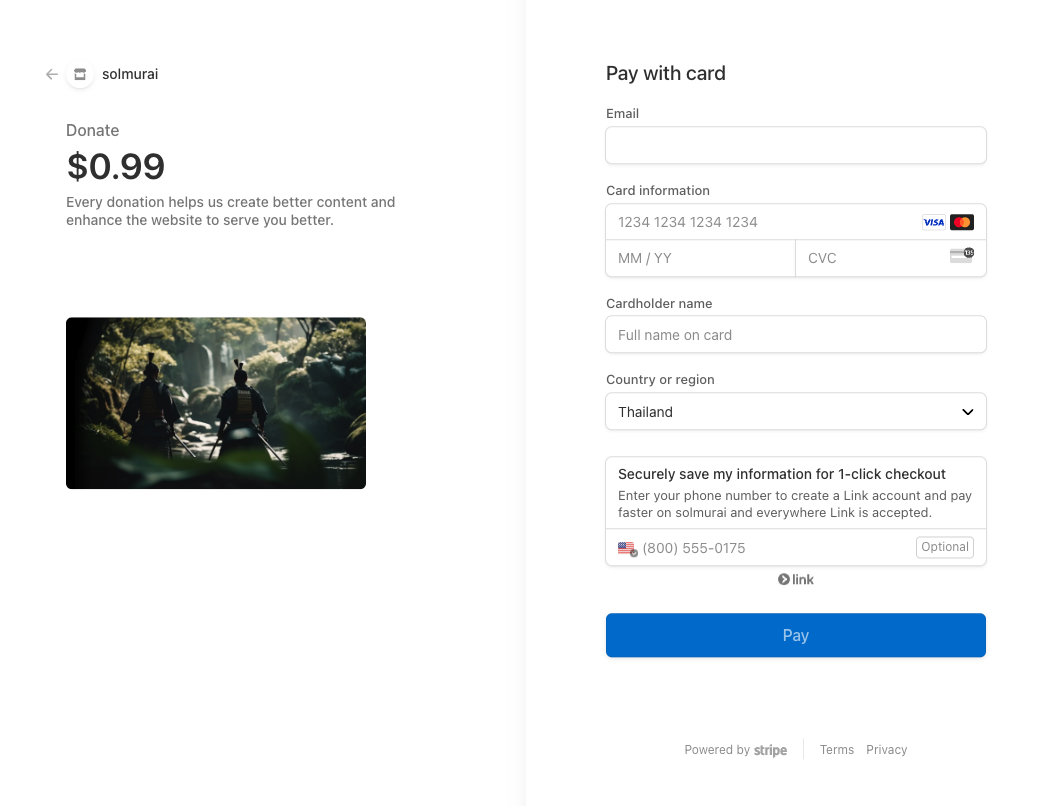Click the solmurai store icon
Image resolution: width=1044 pixels, height=806 pixels.
pos(80,74)
